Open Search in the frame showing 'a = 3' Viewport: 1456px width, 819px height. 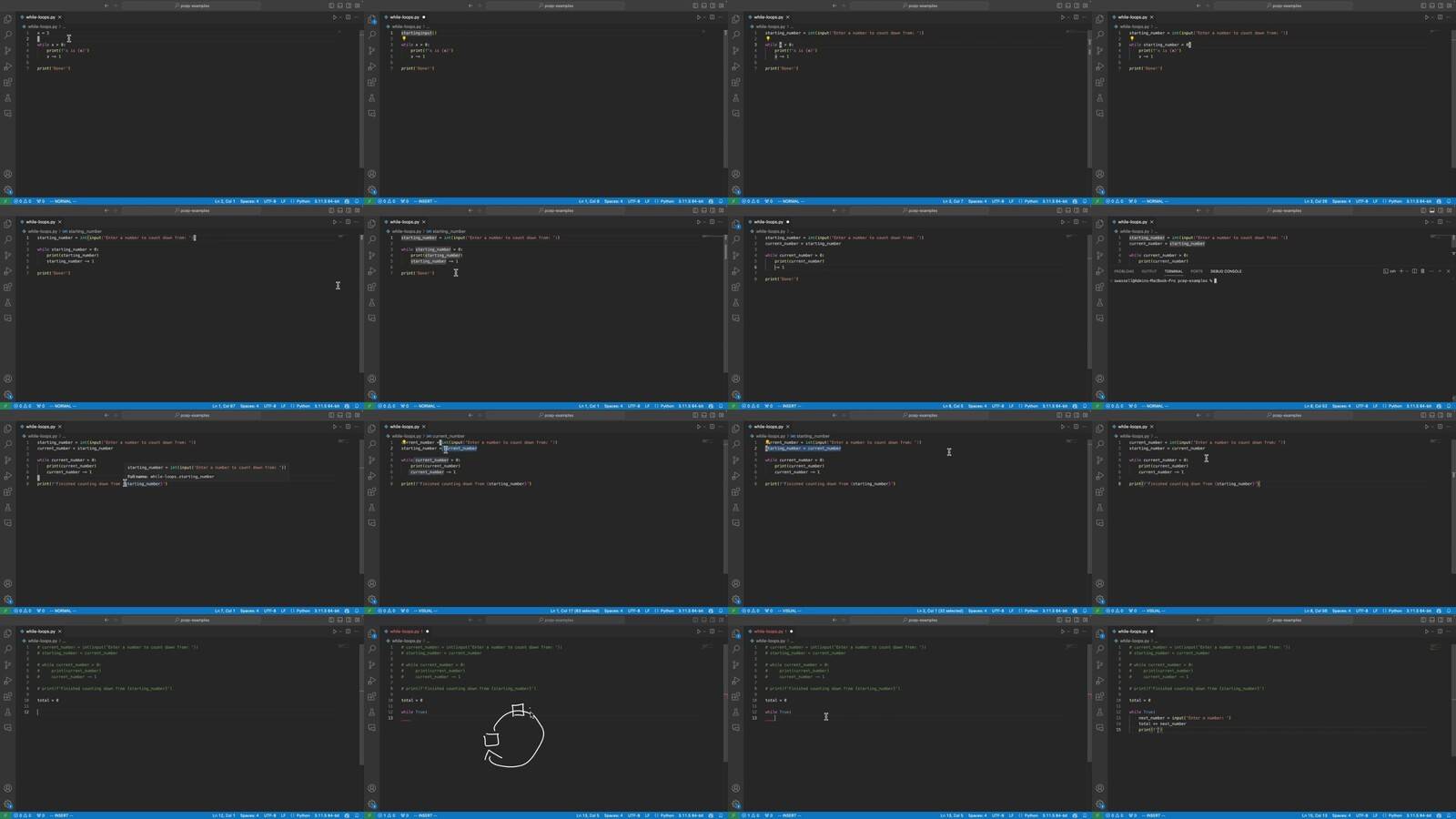click(x=7, y=35)
